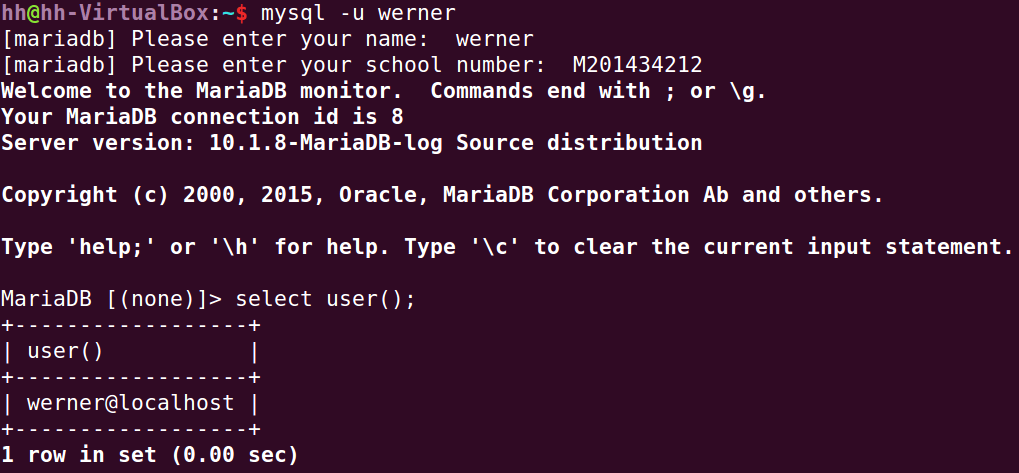Viewport: 1019px width, 473px height.
Task: Click the 'user()' column header in the result table
Action: click(65, 351)
